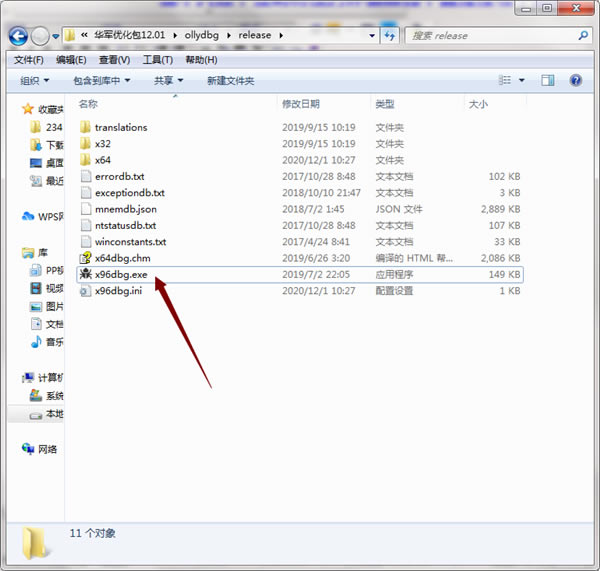Select the x64 folder
600x571 pixels.
click(x=103, y=160)
